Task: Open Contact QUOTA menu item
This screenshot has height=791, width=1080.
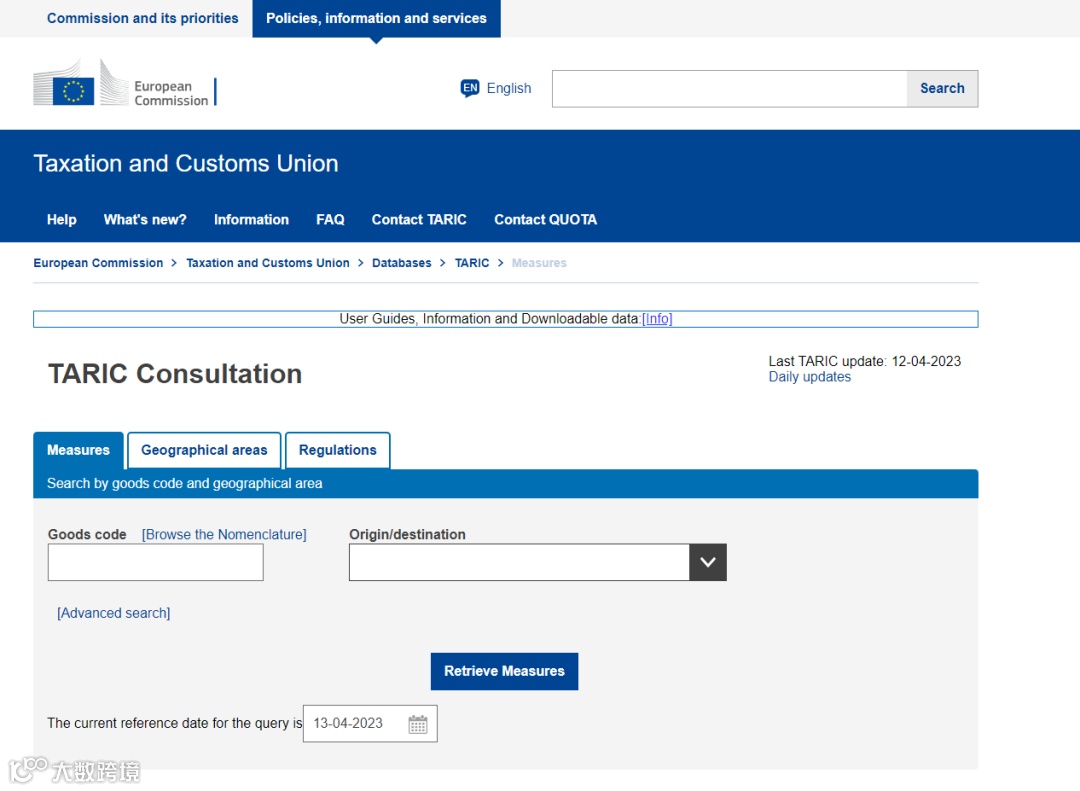Action: click(x=546, y=220)
